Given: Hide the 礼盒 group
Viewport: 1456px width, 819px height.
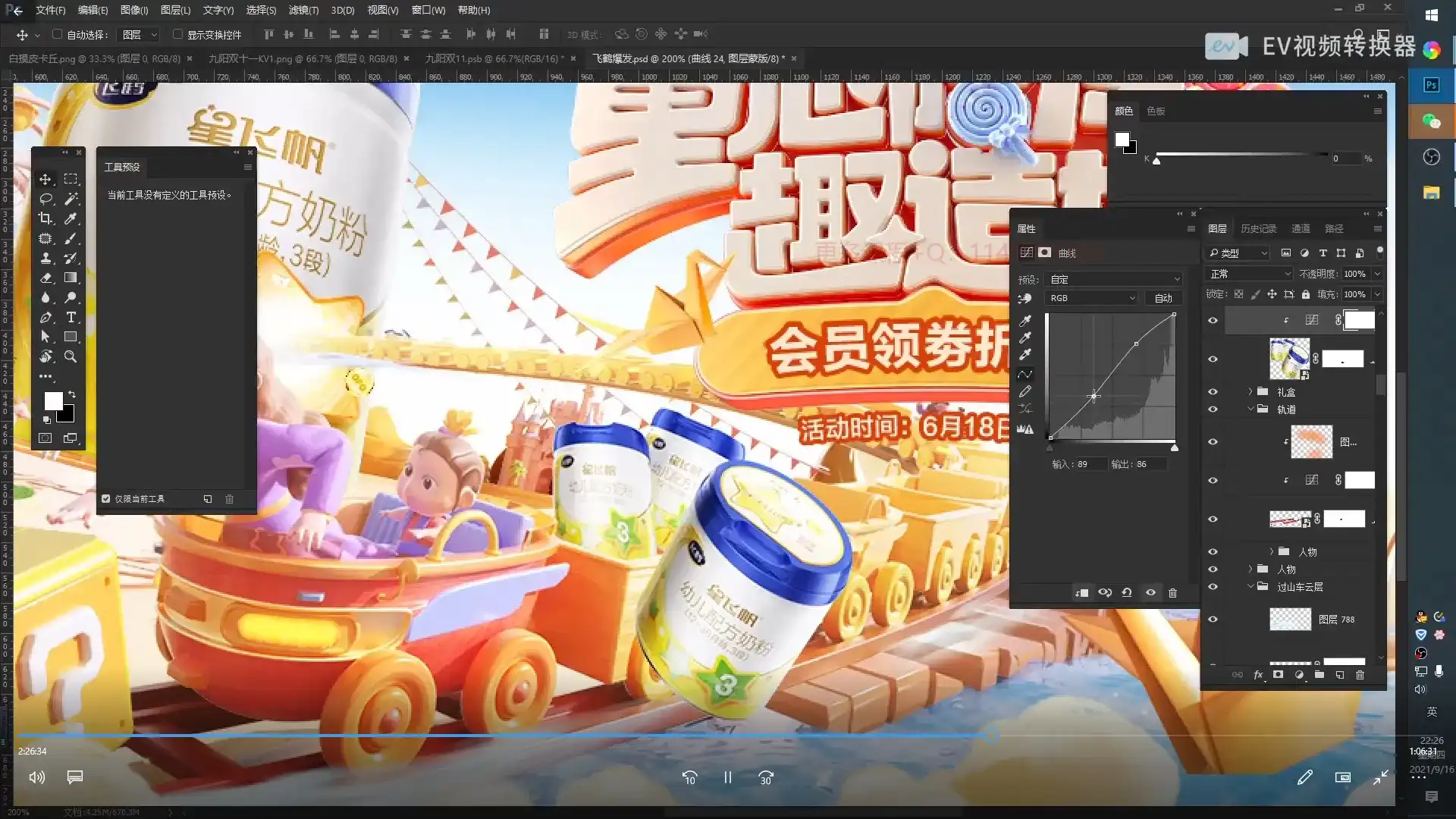Looking at the screenshot, I should click(1213, 391).
